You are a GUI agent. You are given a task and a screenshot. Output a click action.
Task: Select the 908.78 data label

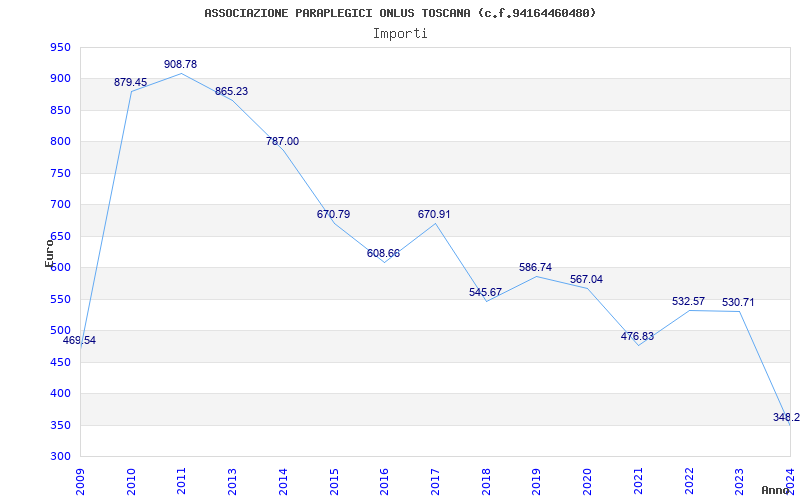tap(180, 65)
